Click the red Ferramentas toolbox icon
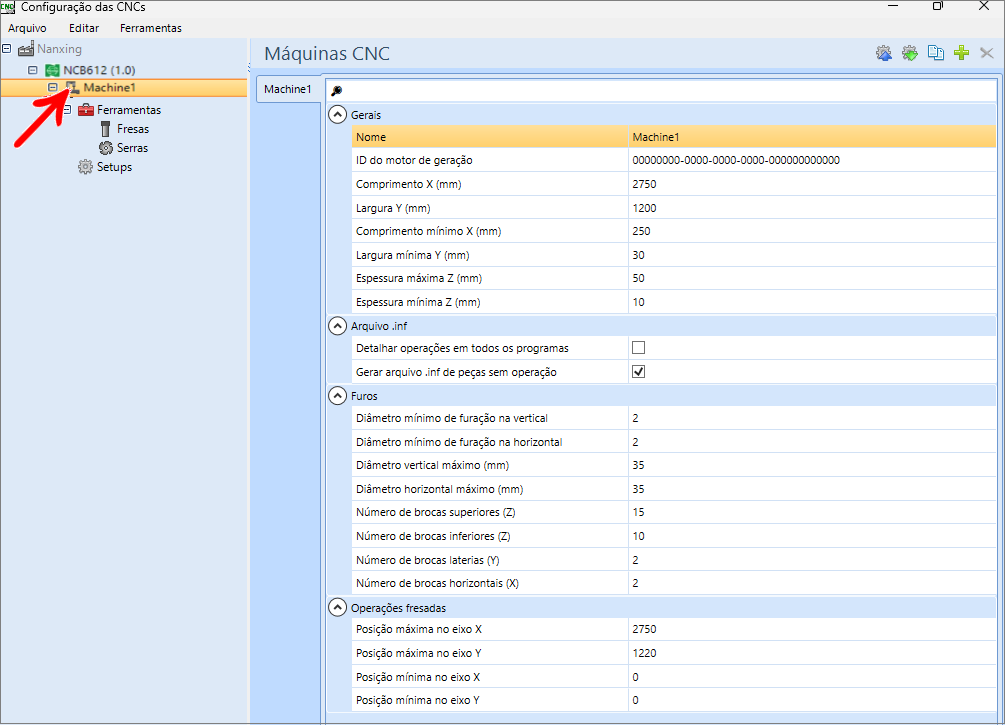 pos(86,110)
